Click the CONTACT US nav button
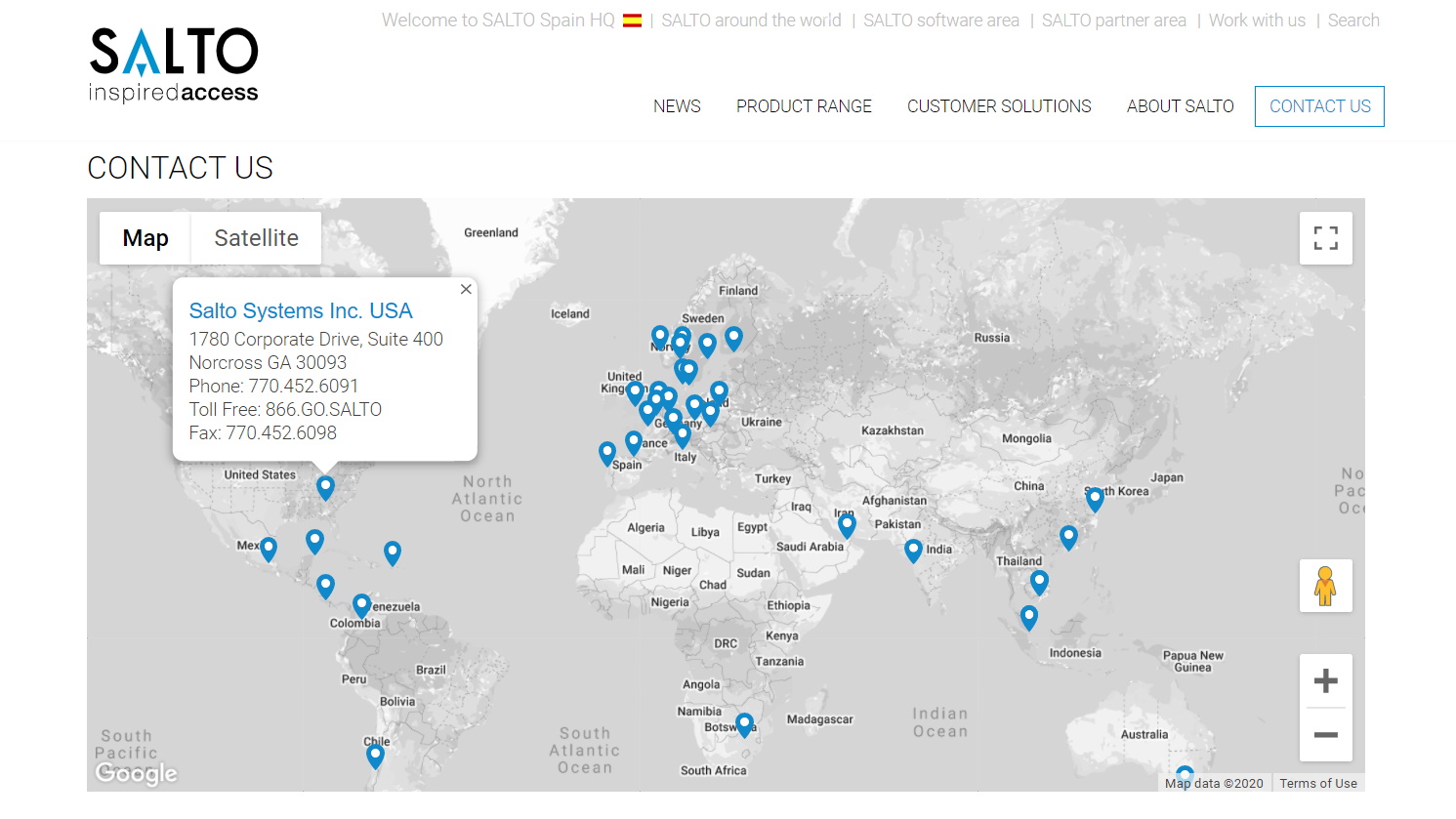This screenshot has height=819, width=1456. (1319, 106)
